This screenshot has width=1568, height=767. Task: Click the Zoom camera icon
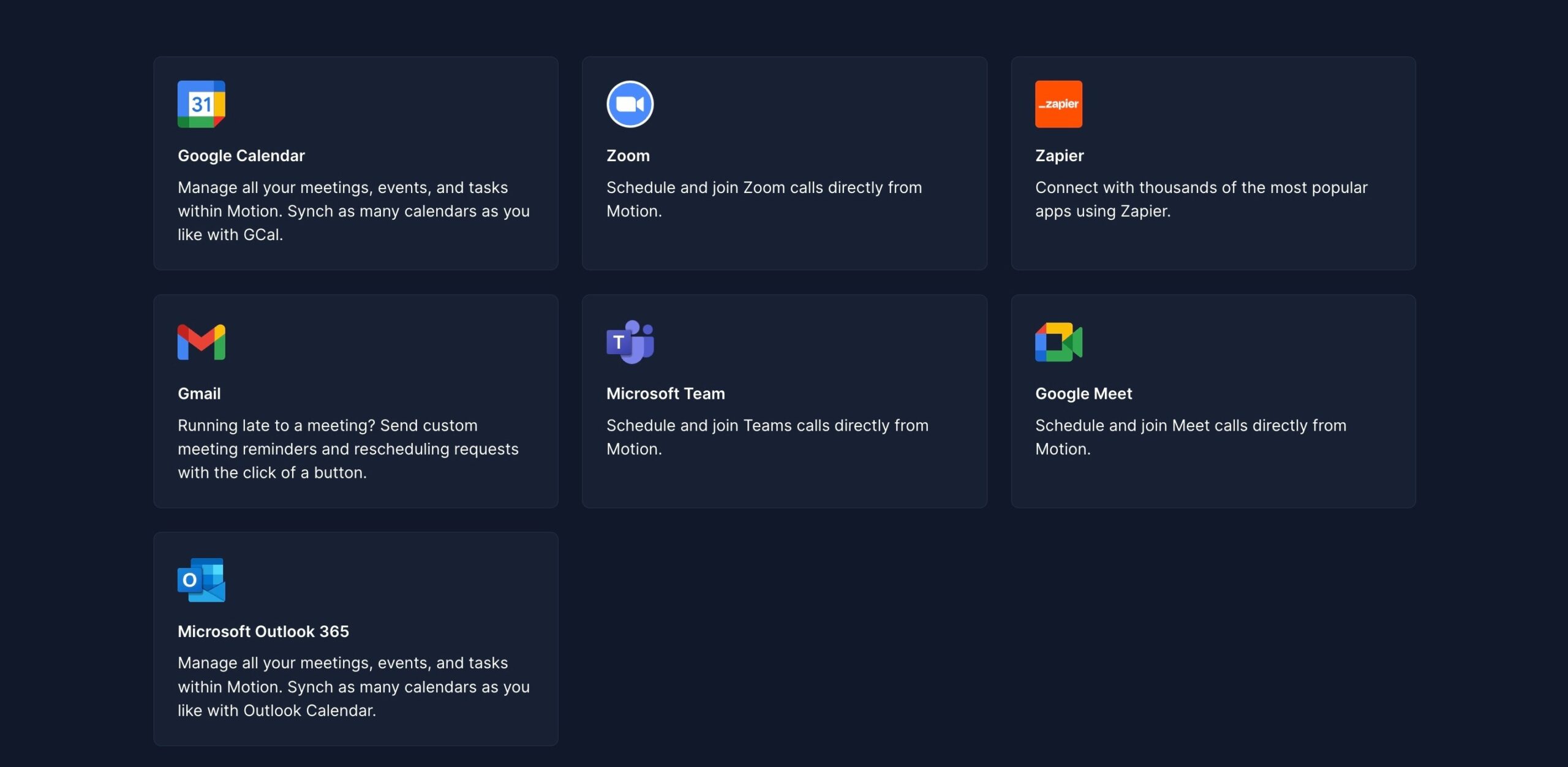click(630, 104)
